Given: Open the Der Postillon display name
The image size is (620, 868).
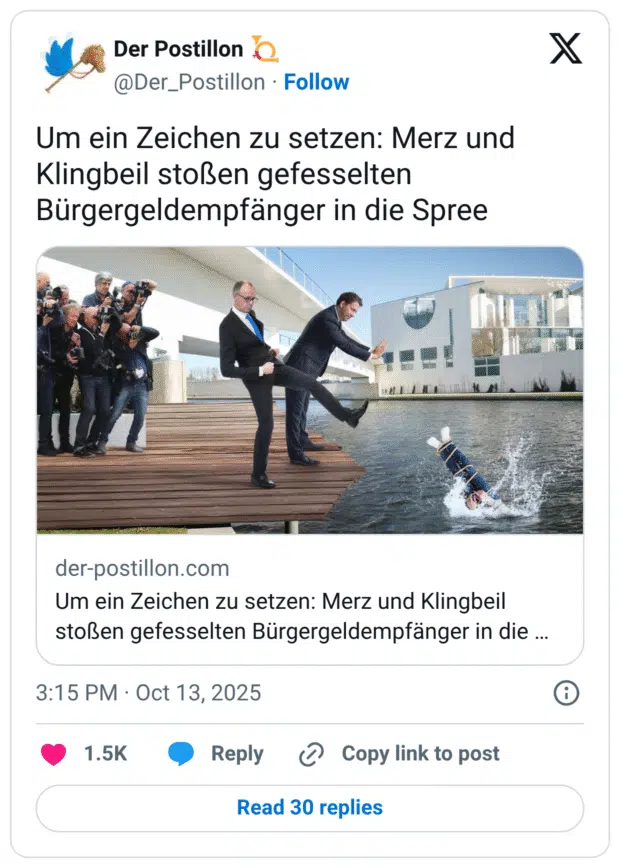Looking at the screenshot, I should pyautogui.click(x=178, y=49).
